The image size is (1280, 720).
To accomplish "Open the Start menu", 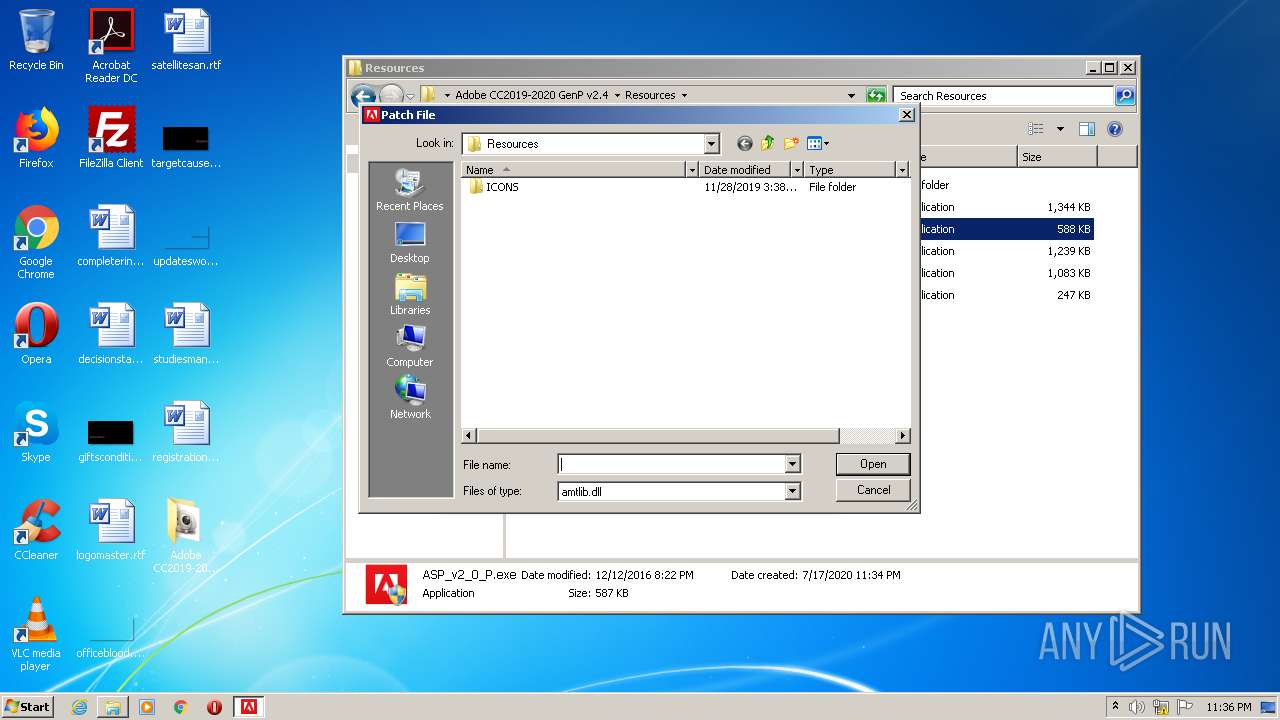I will click(28, 706).
